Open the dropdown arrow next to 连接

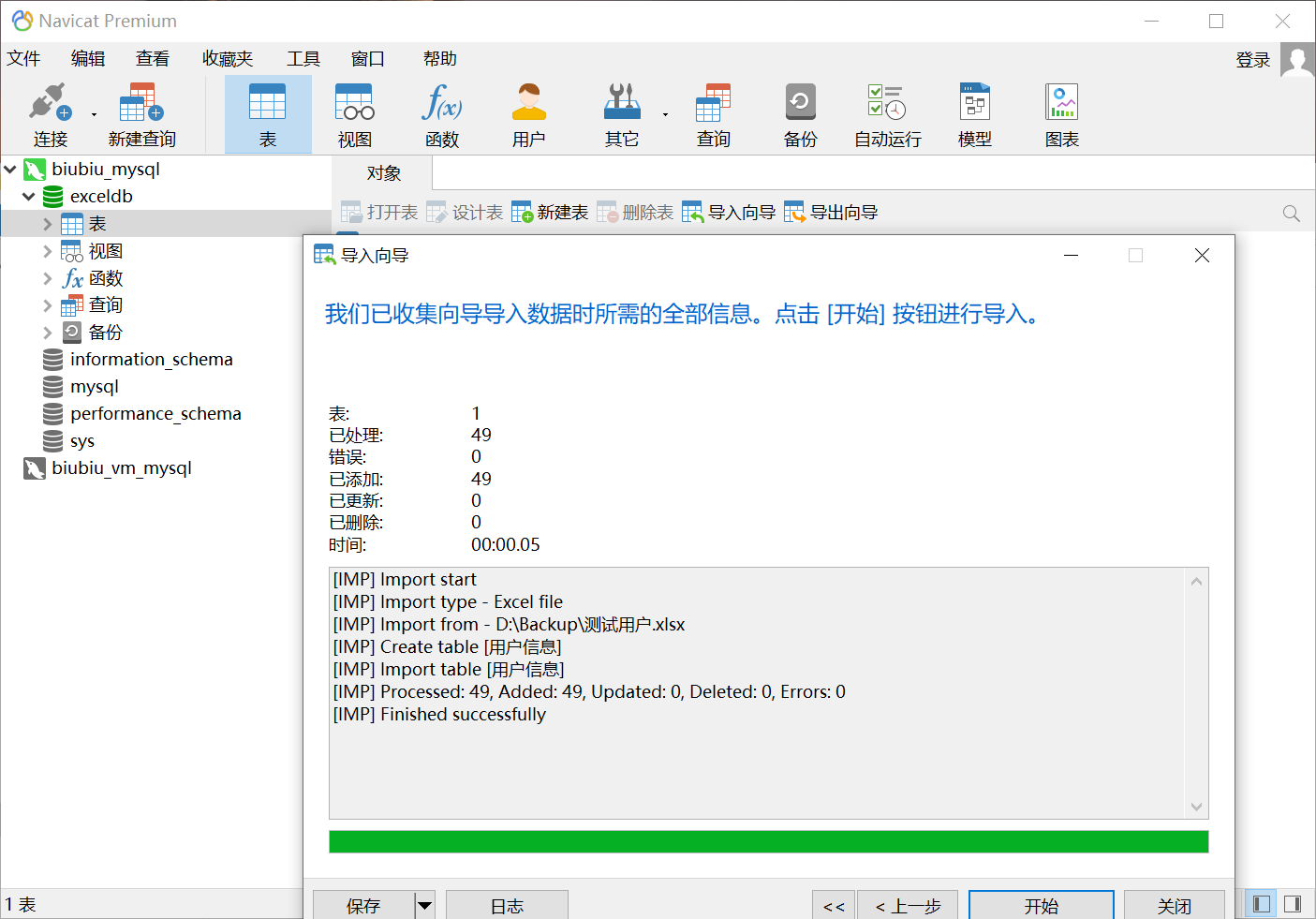94,114
